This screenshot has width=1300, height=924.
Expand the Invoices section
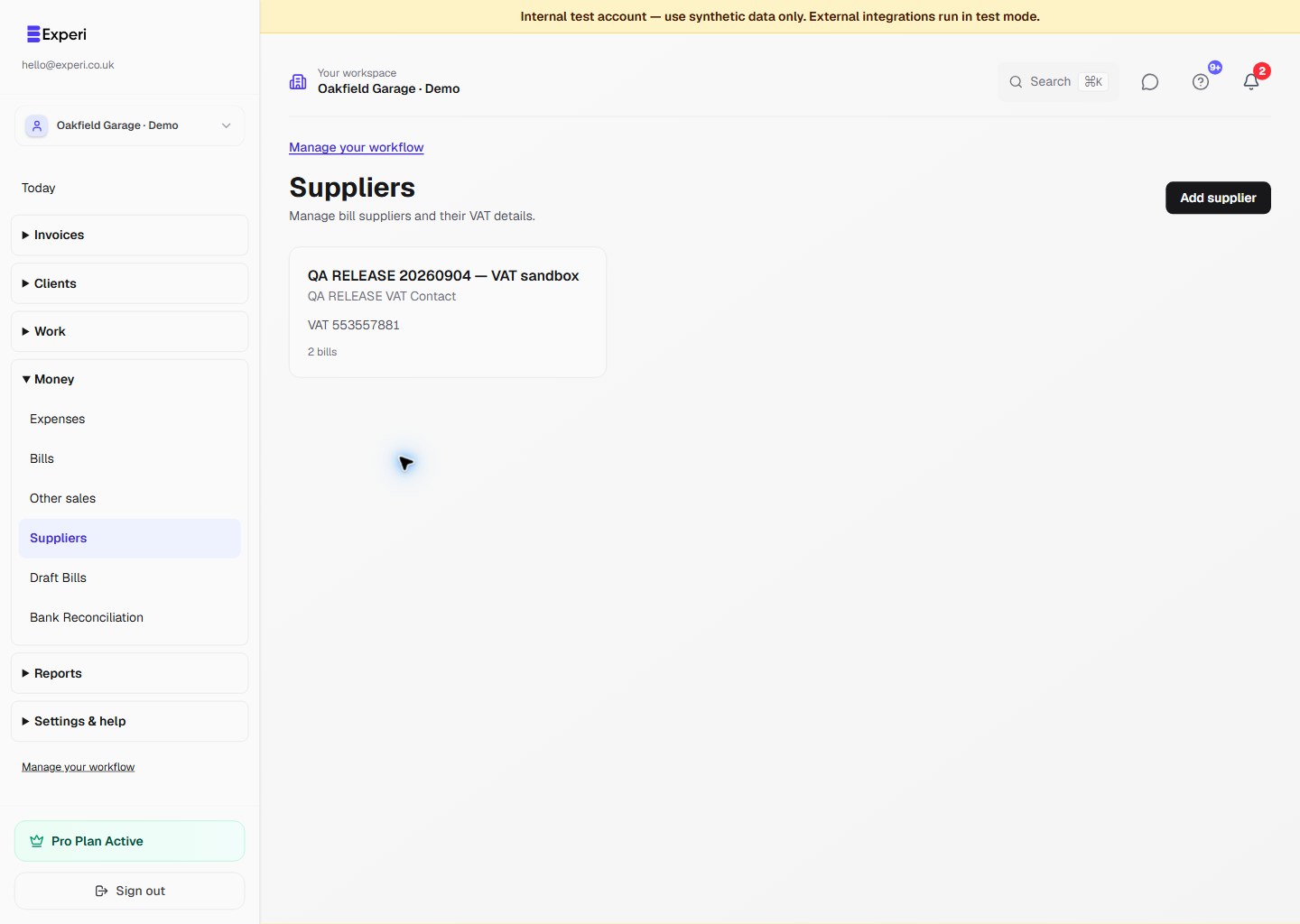pyautogui.click(x=129, y=235)
